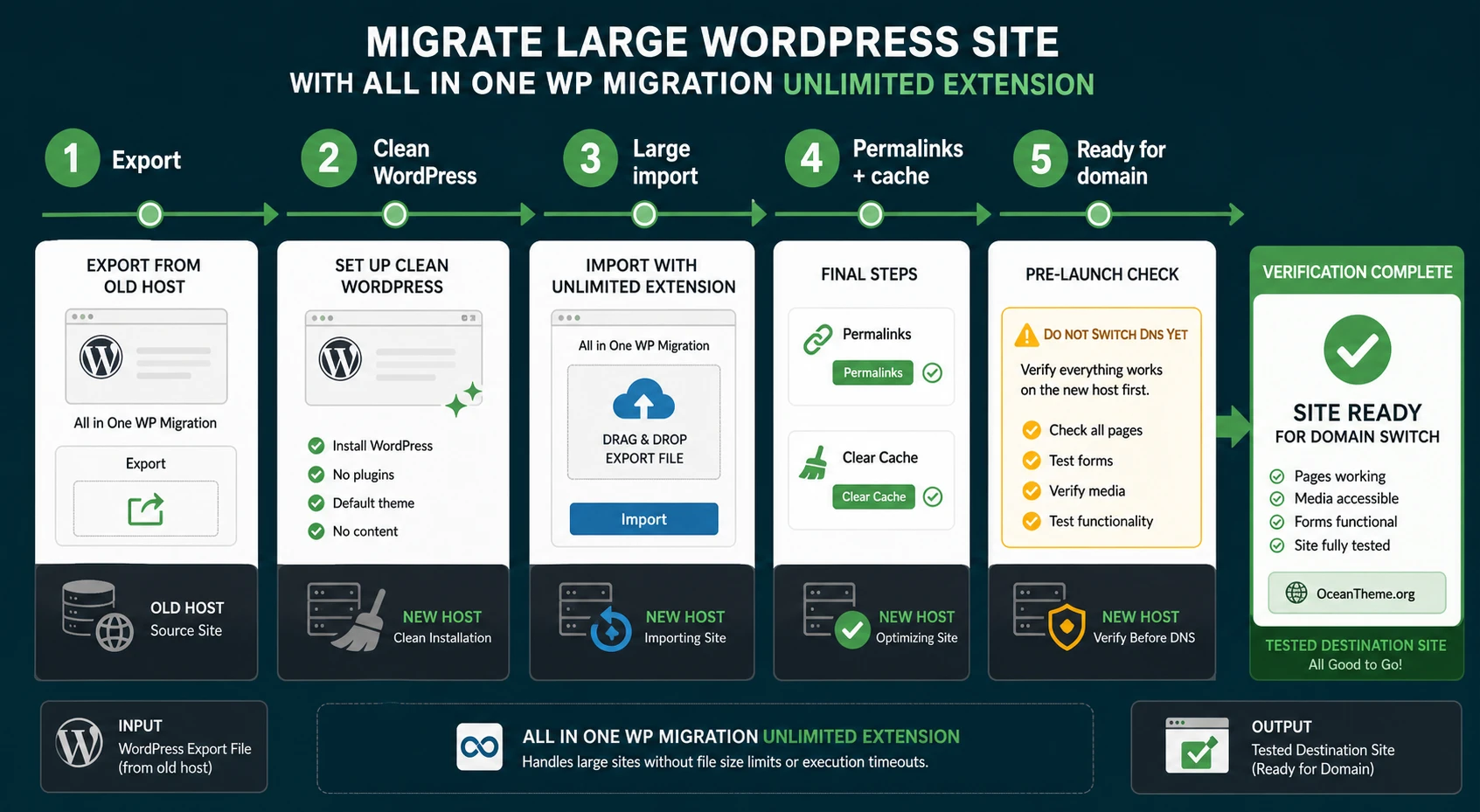Image resolution: width=1480 pixels, height=812 pixels.
Task: Click the database globe icon for Old Host
Action: click(97, 615)
